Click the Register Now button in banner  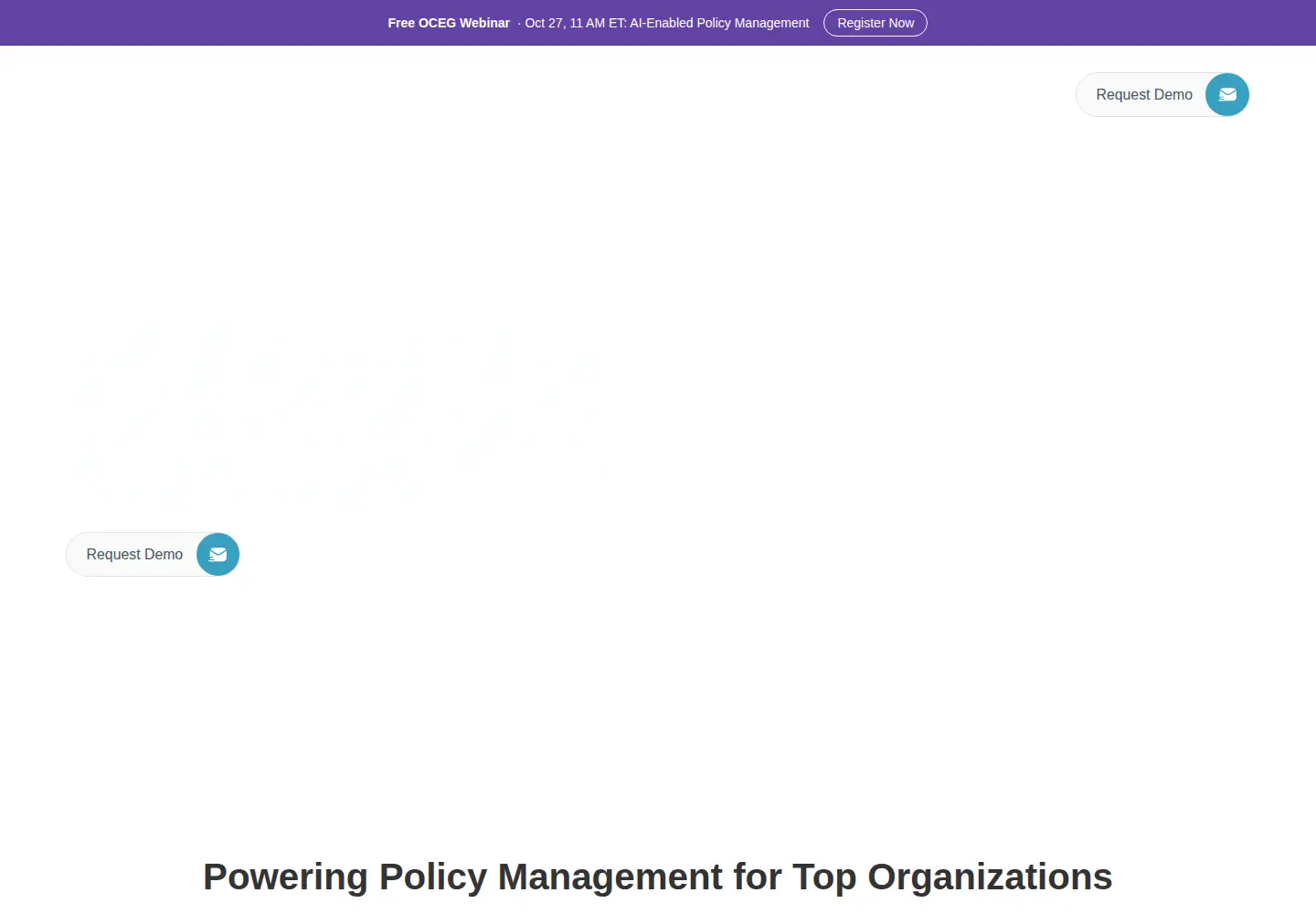click(x=876, y=23)
